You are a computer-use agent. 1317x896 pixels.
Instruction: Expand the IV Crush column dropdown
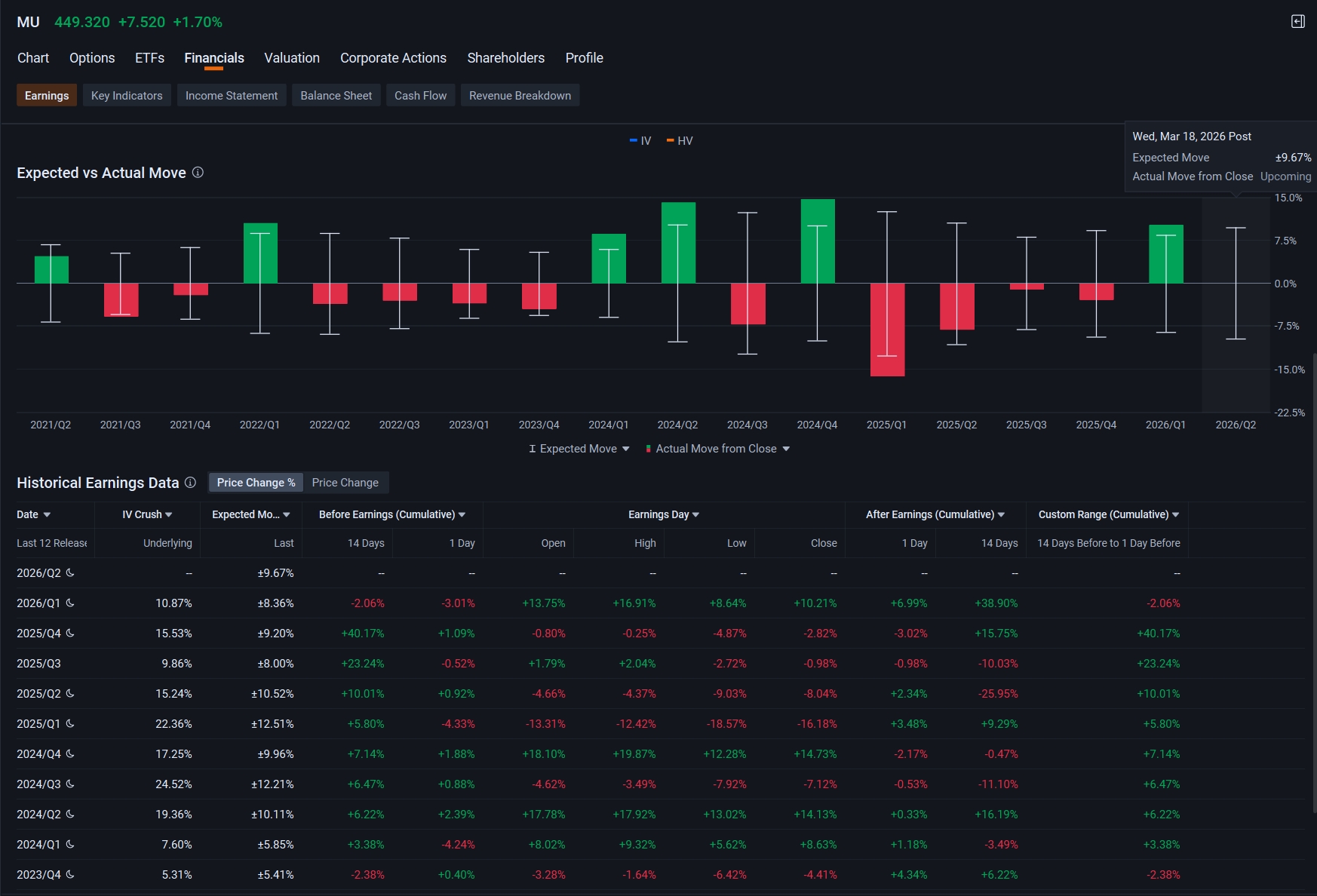pos(147,514)
